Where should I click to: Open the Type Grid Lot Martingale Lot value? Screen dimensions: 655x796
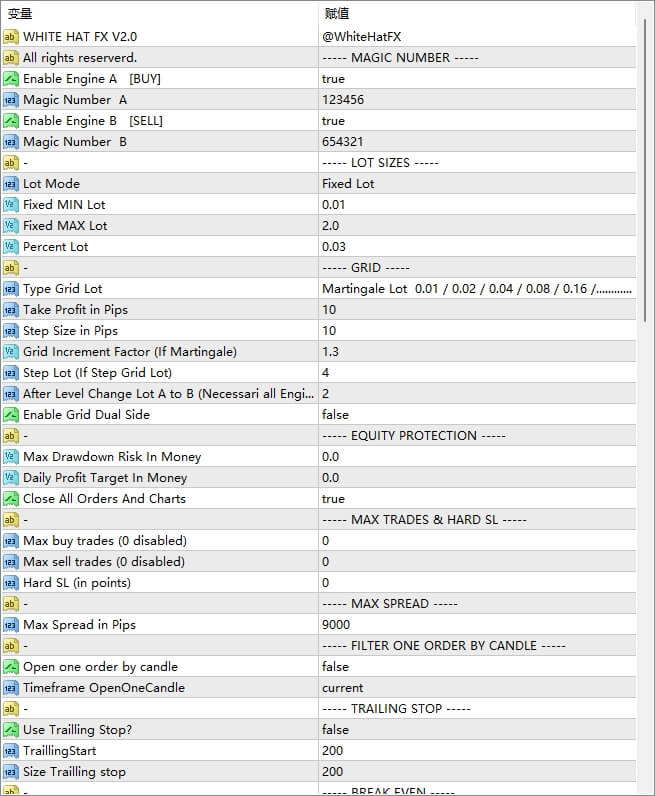click(x=477, y=289)
